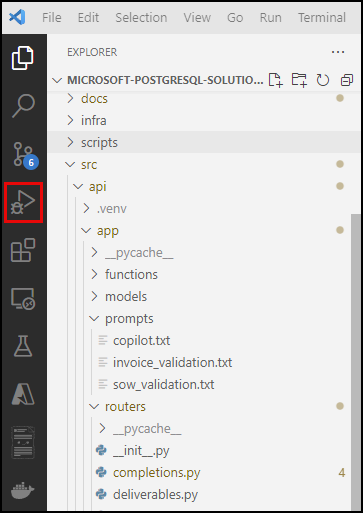363x513 pixels.
Task: Expand the docs folder
Action: (x=204, y=98)
